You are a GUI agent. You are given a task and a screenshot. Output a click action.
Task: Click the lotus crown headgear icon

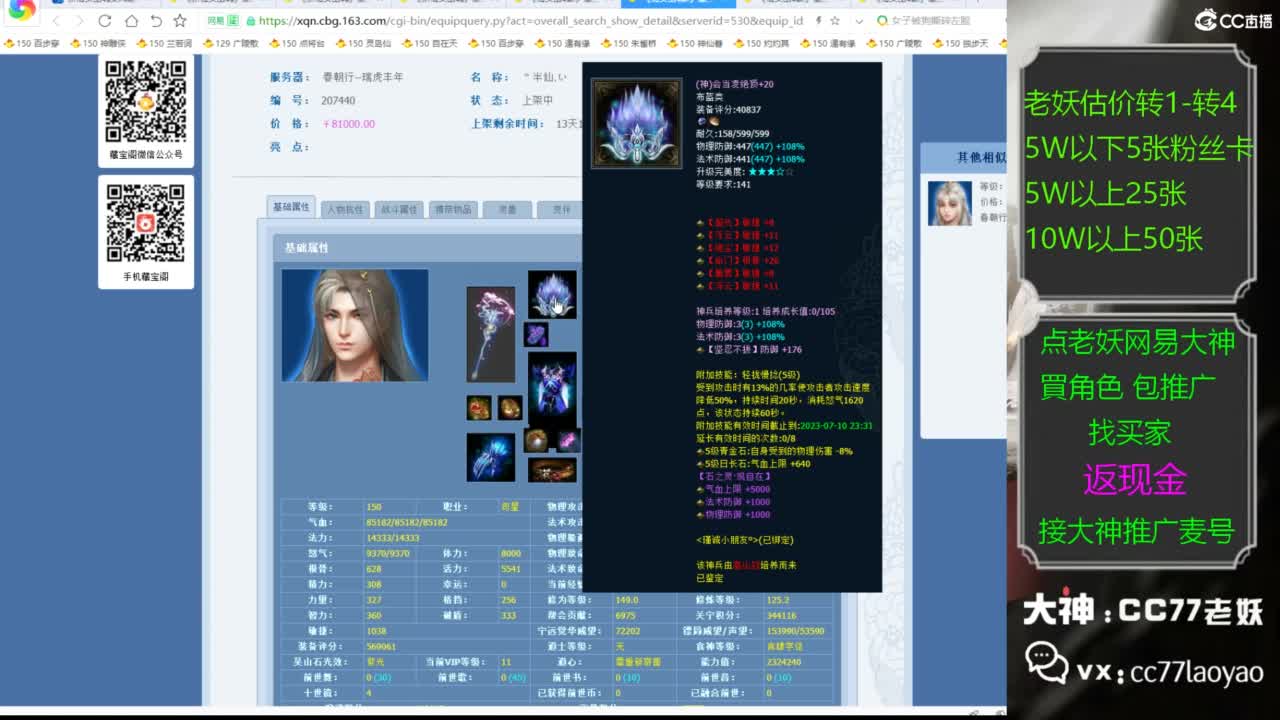tap(552, 295)
